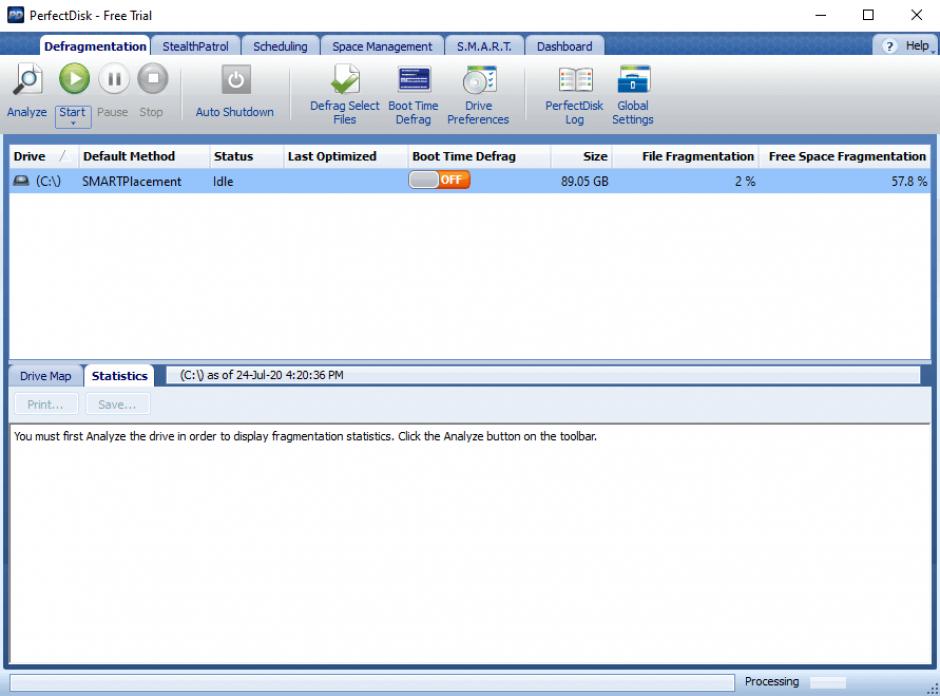This screenshot has width=940, height=696.
Task: Sort by File Fragmentation column header
Action: pyautogui.click(x=685, y=156)
